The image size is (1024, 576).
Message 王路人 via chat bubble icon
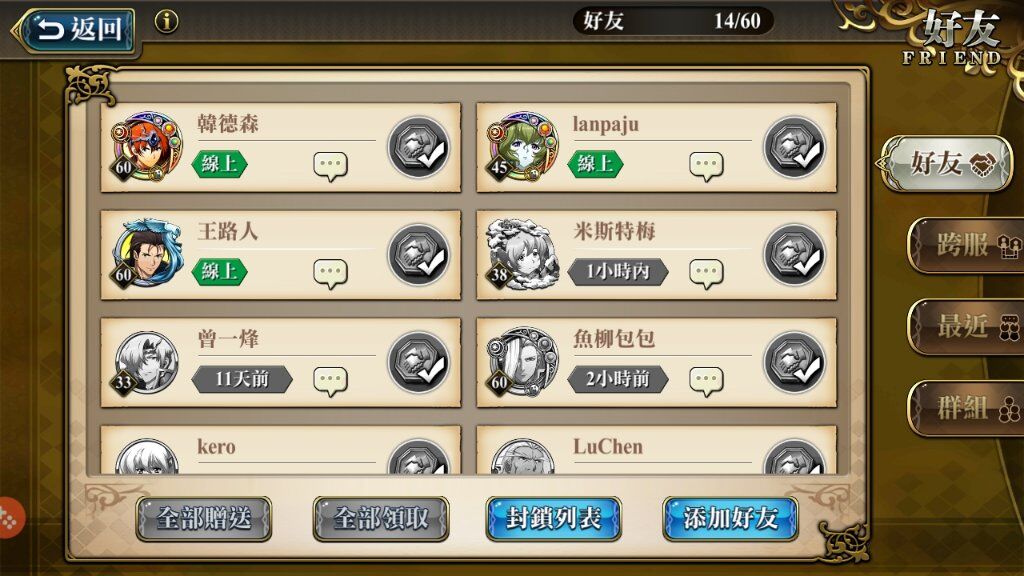click(330, 274)
